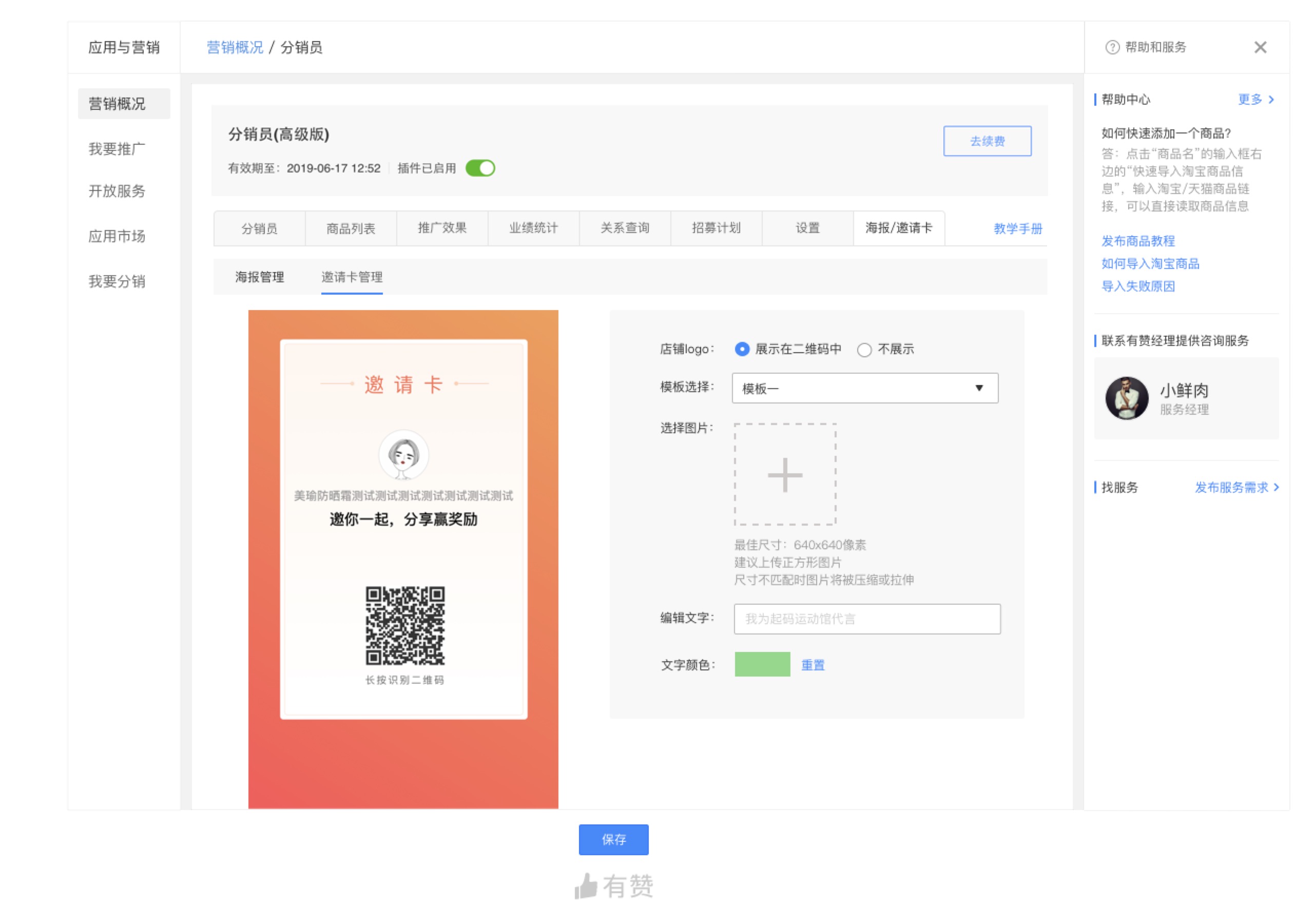Open 我要推广 in the sidebar
The height and width of the screenshot is (924, 1314).
(x=118, y=149)
